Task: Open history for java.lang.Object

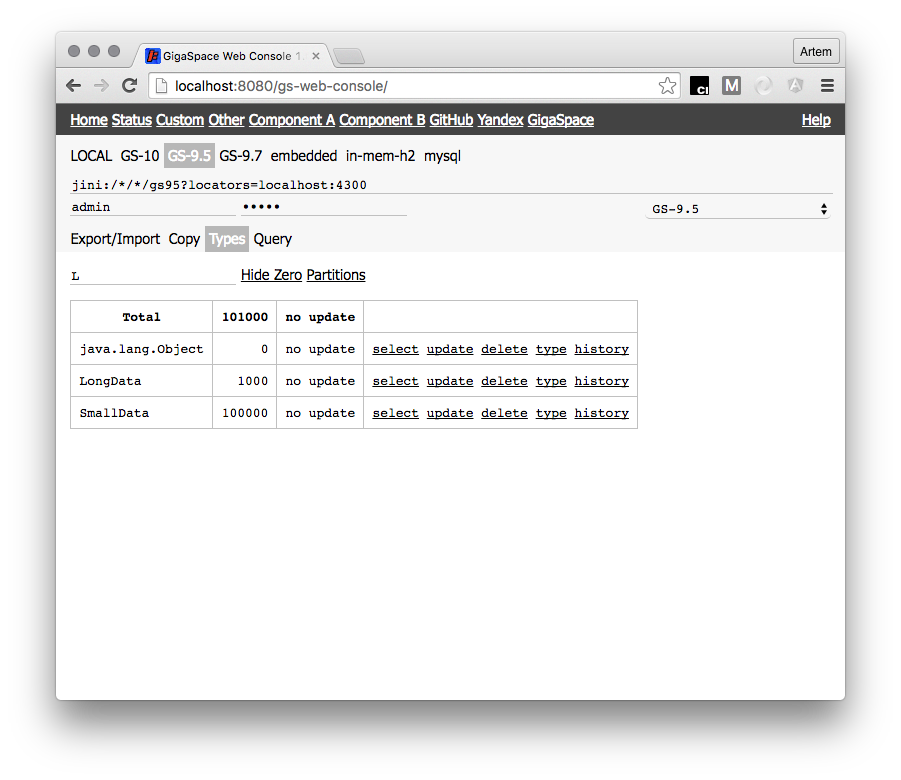Action: click(x=602, y=349)
